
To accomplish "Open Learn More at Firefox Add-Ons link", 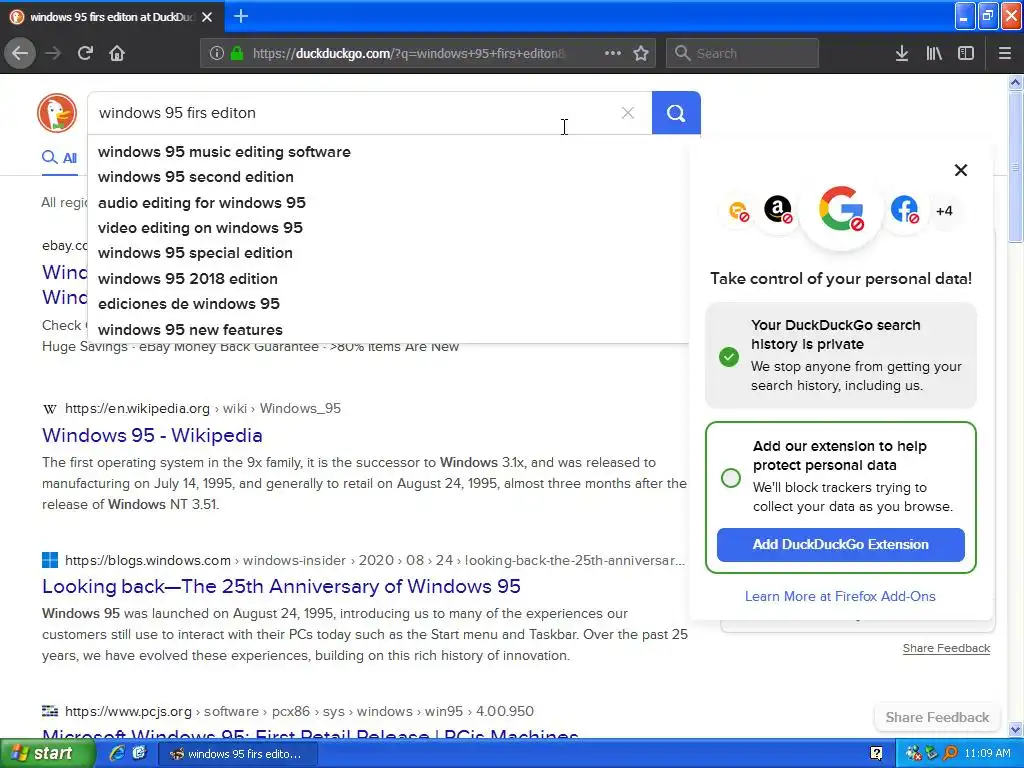I will pyautogui.click(x=840, y=596).
